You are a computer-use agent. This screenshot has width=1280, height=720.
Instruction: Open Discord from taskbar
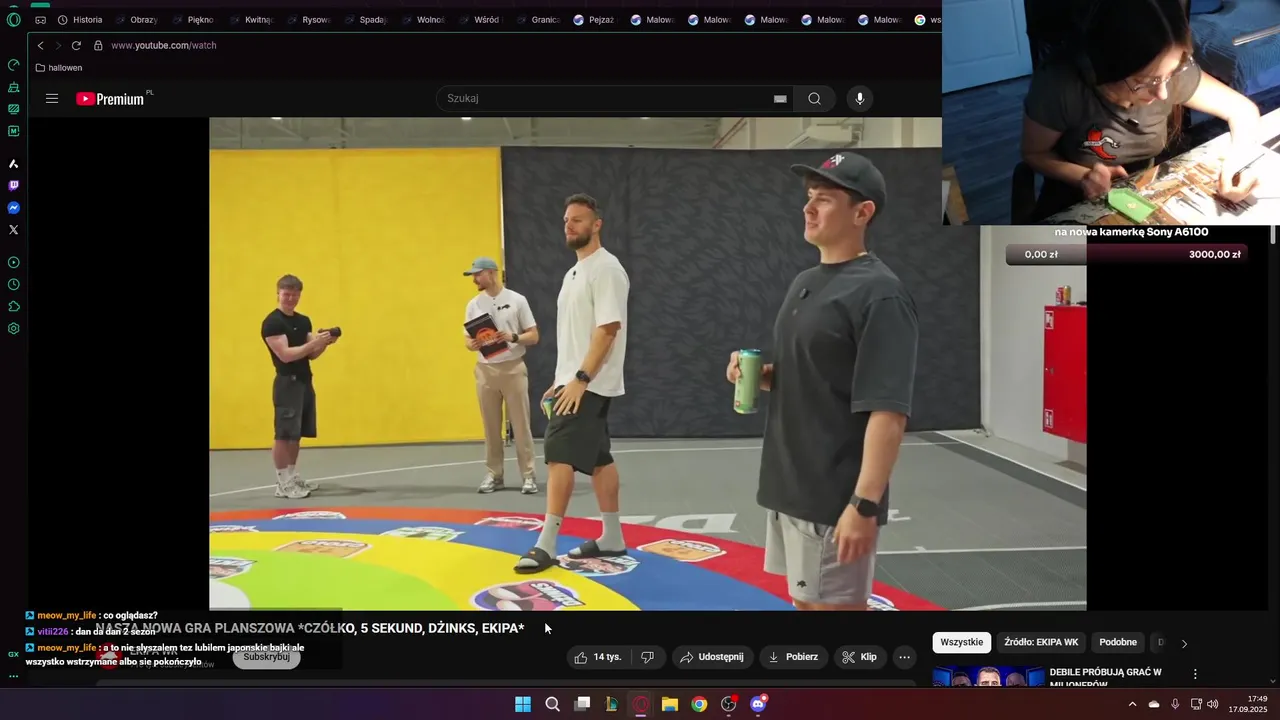(758, 704)
